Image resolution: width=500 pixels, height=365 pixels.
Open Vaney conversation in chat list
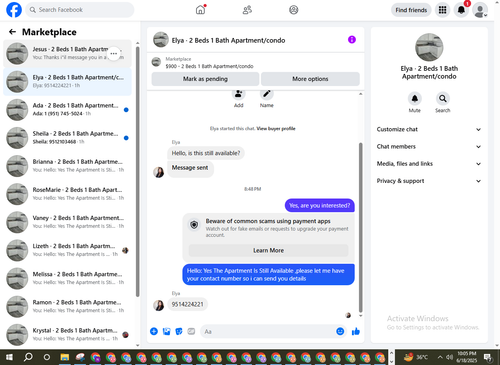point(67,222)
